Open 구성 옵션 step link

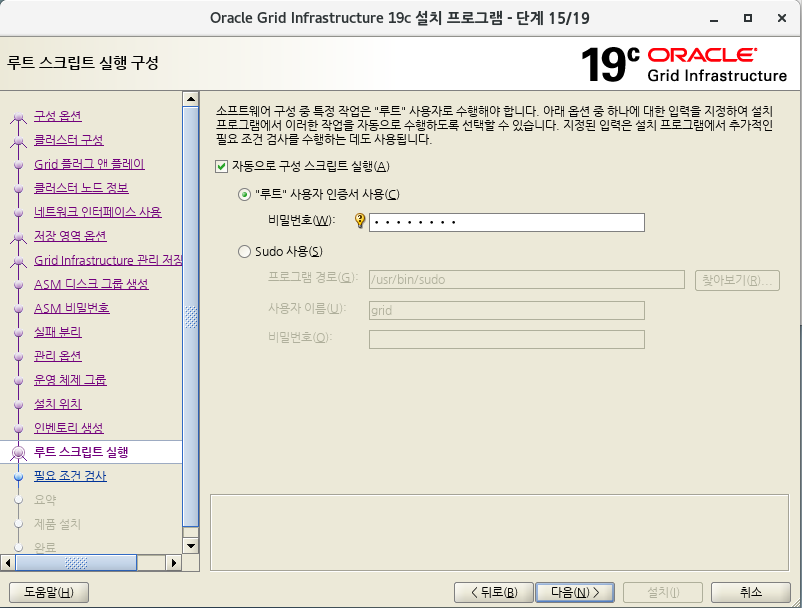tap(57, 116)
